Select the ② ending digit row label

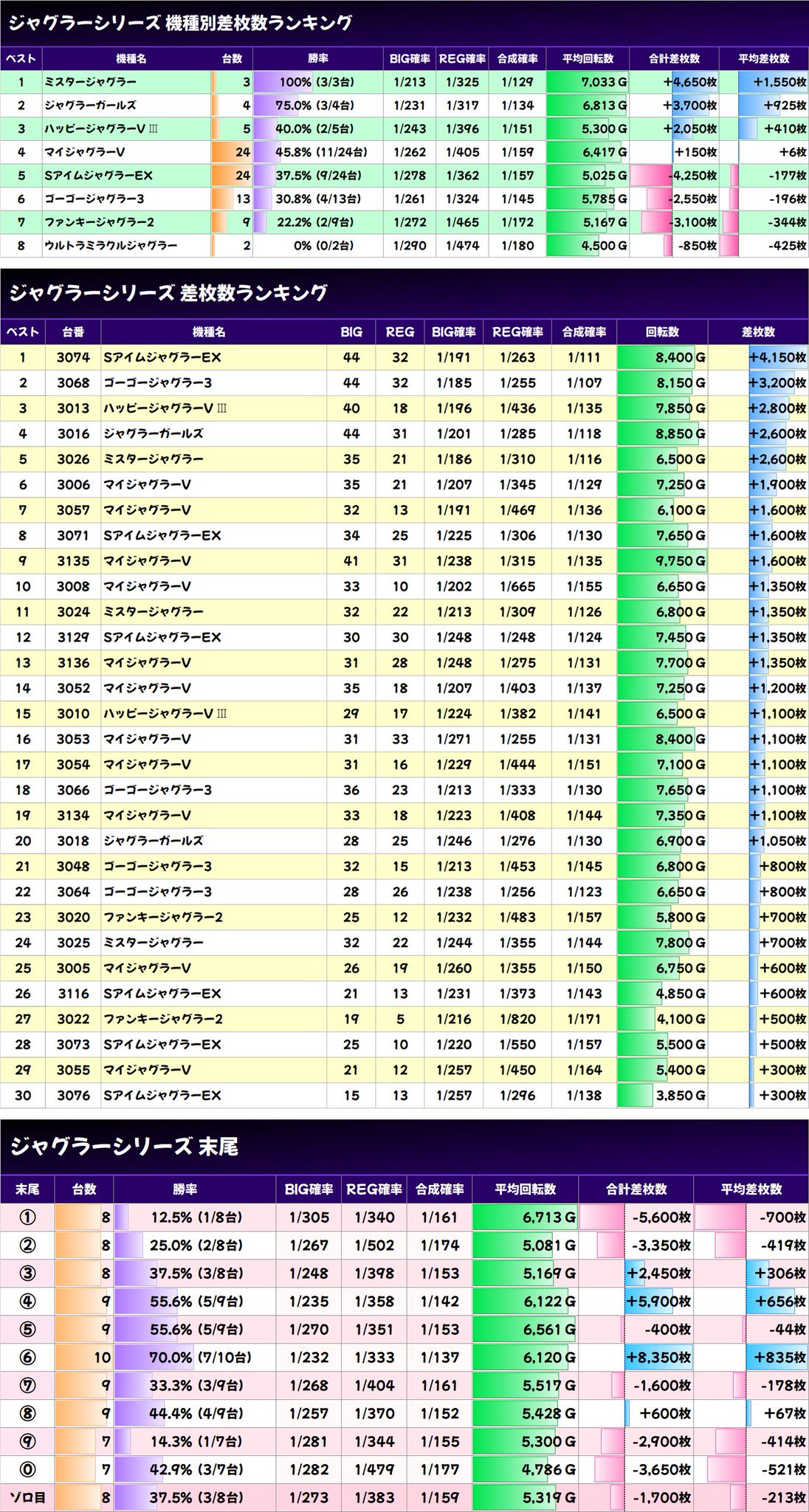27,1245
